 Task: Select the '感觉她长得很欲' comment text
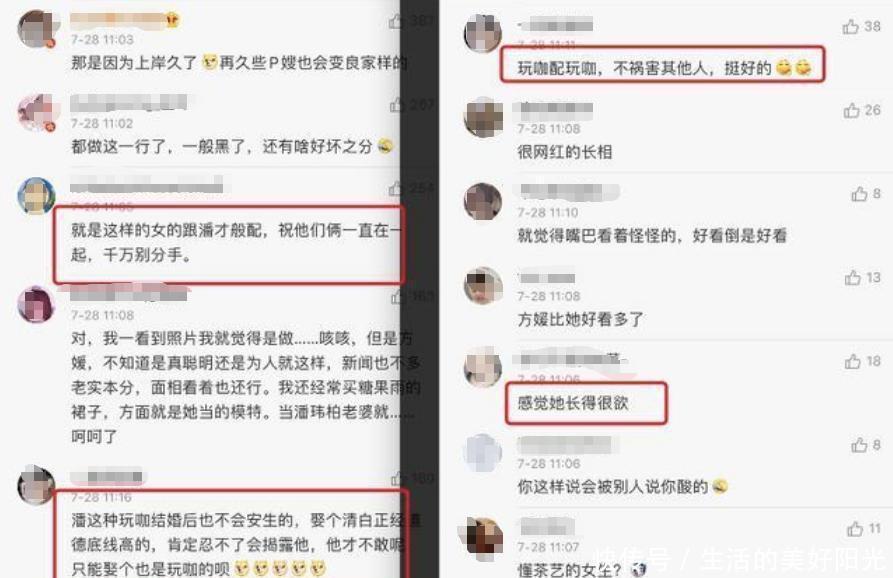click(572, 403)
